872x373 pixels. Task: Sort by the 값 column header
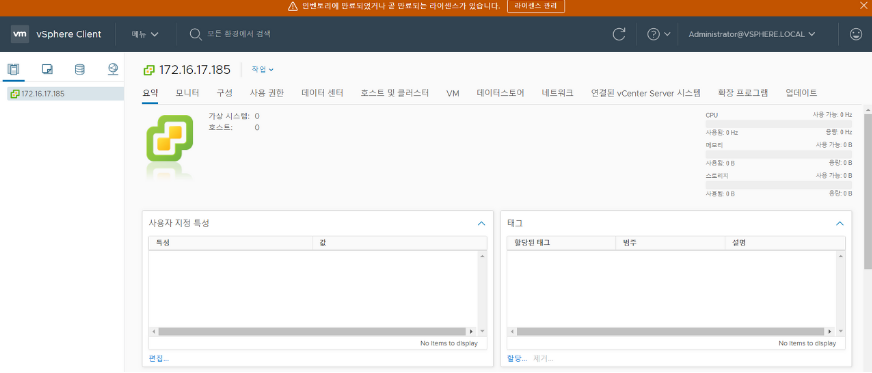pos(400,243)
